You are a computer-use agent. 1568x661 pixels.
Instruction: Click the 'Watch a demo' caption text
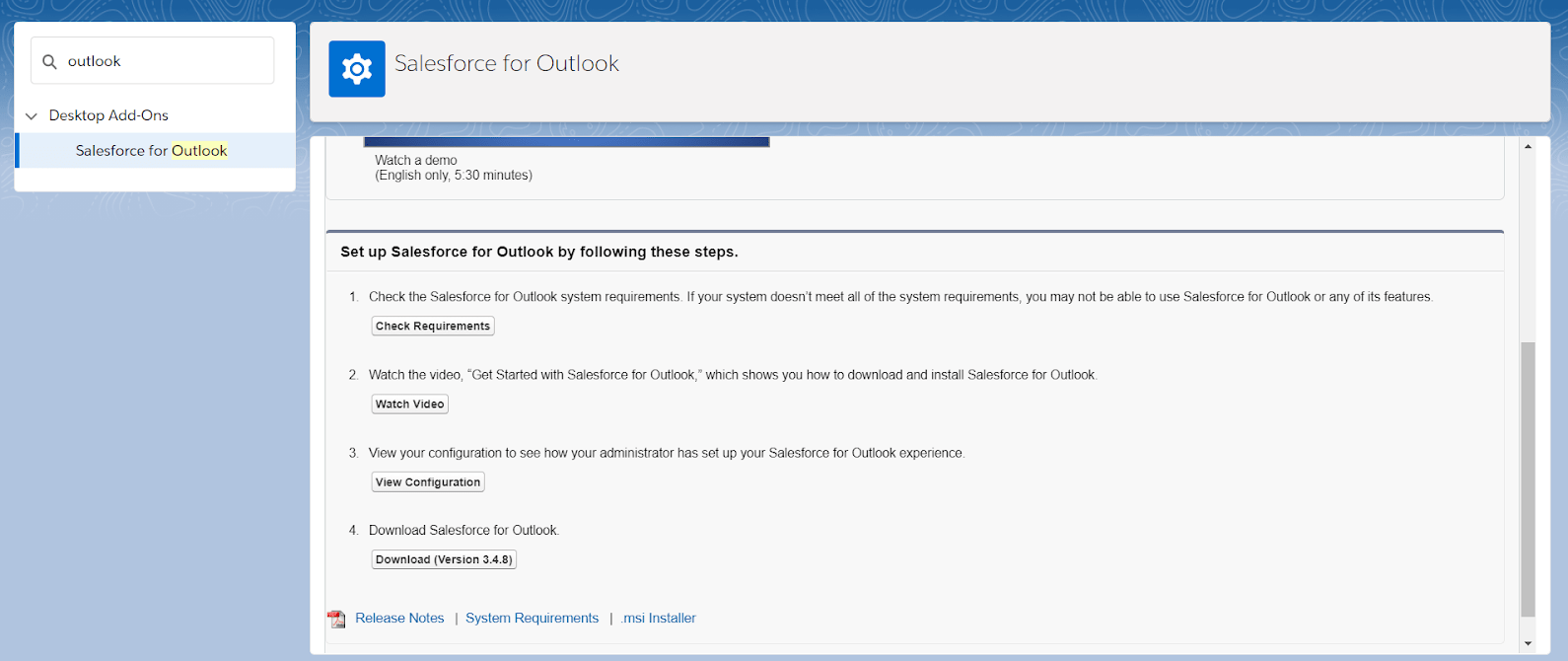[x=415, y=160]
